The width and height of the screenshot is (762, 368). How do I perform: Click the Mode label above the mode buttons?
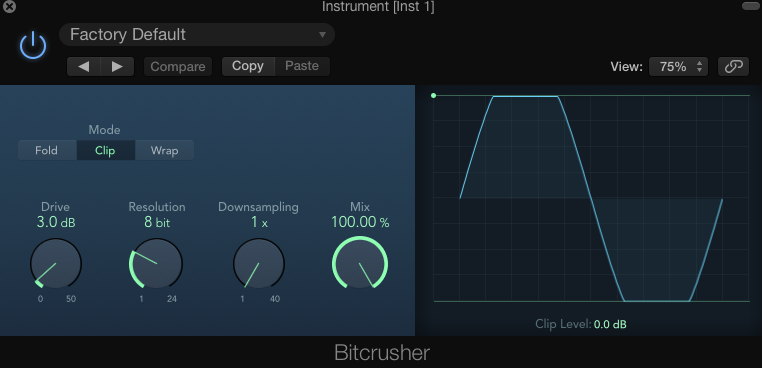tap(104, 130)
